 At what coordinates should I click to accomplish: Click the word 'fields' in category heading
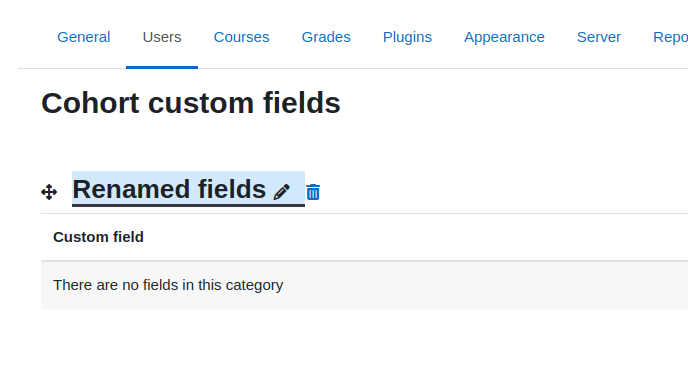pos(232,189)
